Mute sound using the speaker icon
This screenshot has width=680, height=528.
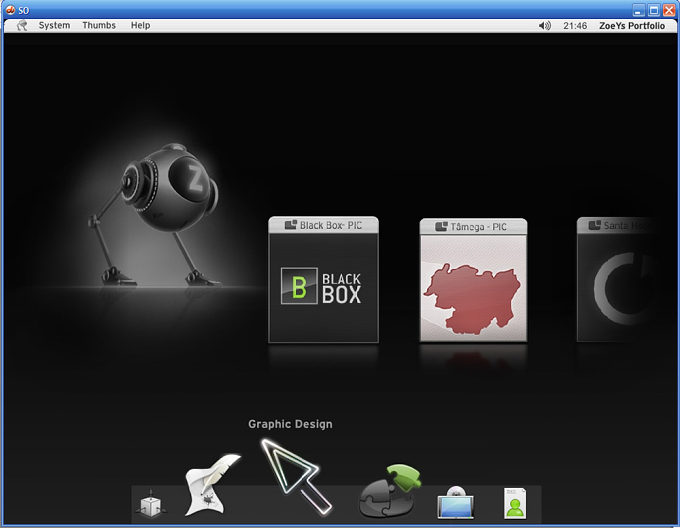545,26
